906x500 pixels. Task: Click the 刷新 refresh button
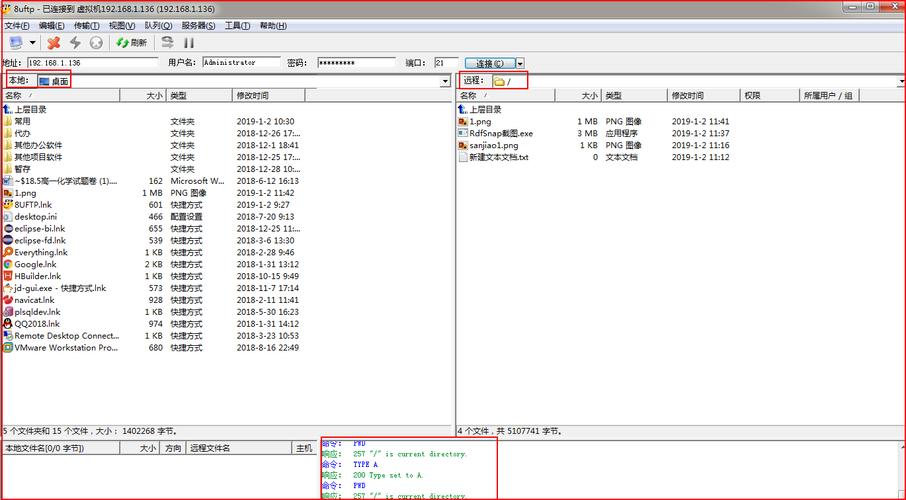131,43
